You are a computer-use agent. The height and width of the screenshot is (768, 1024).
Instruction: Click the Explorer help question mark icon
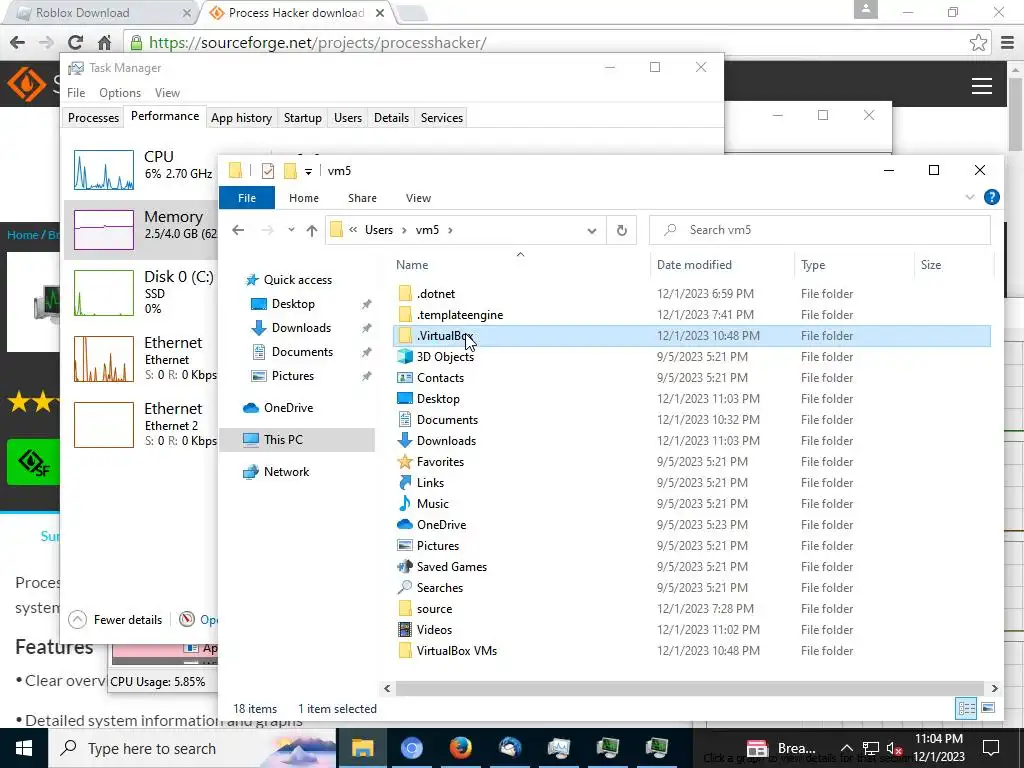pos(991,197)
